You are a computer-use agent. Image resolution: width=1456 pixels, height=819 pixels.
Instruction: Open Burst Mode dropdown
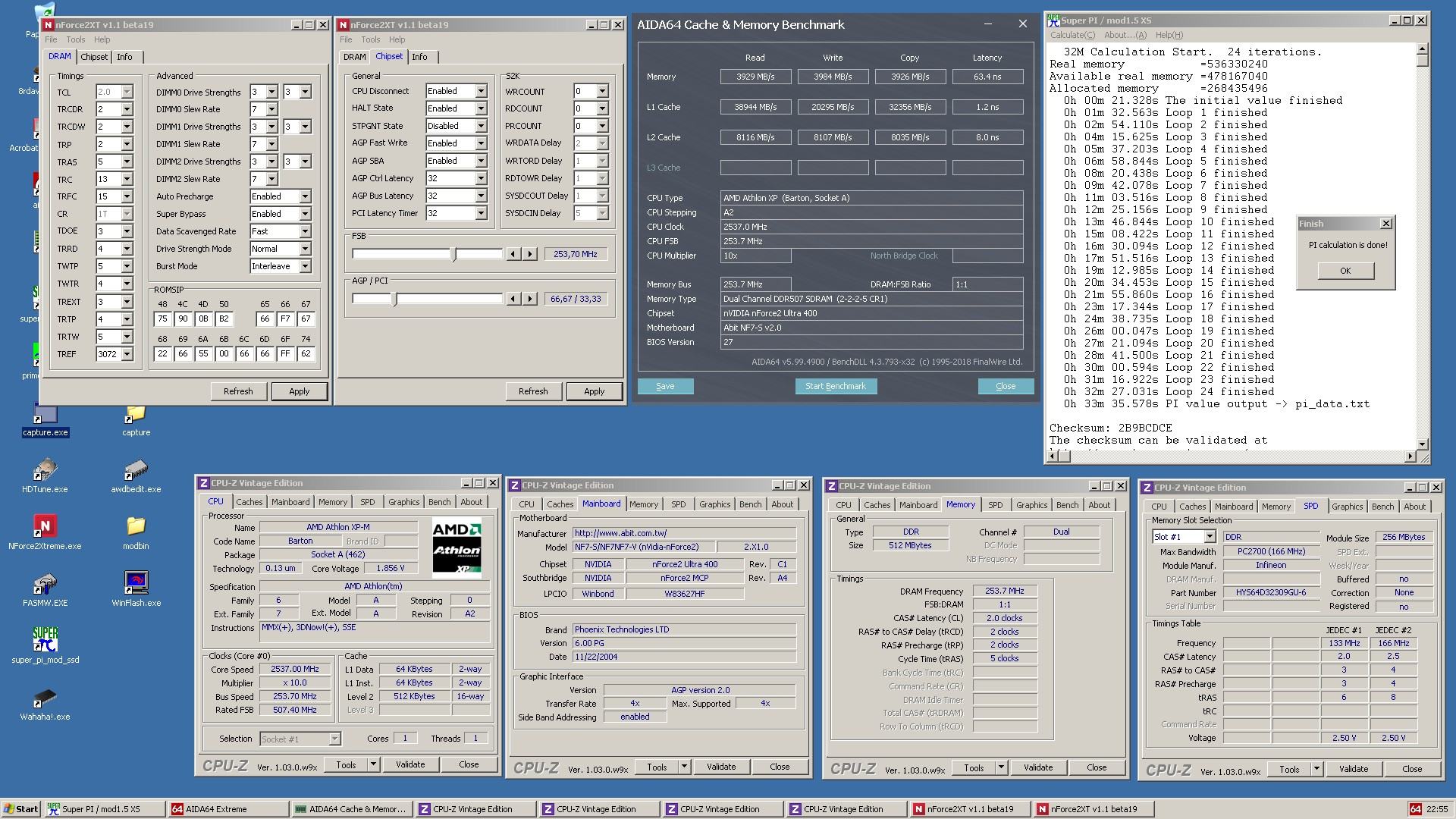(x=305, y=266)
